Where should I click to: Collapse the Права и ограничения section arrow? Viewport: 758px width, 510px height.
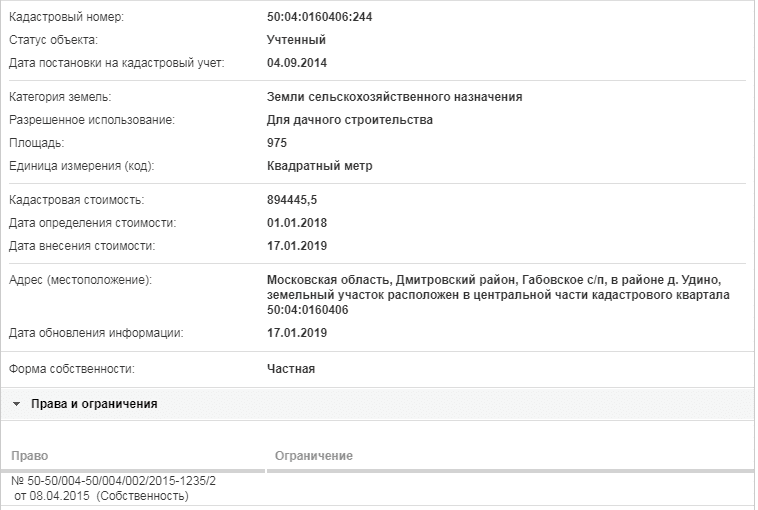point(16,404)
